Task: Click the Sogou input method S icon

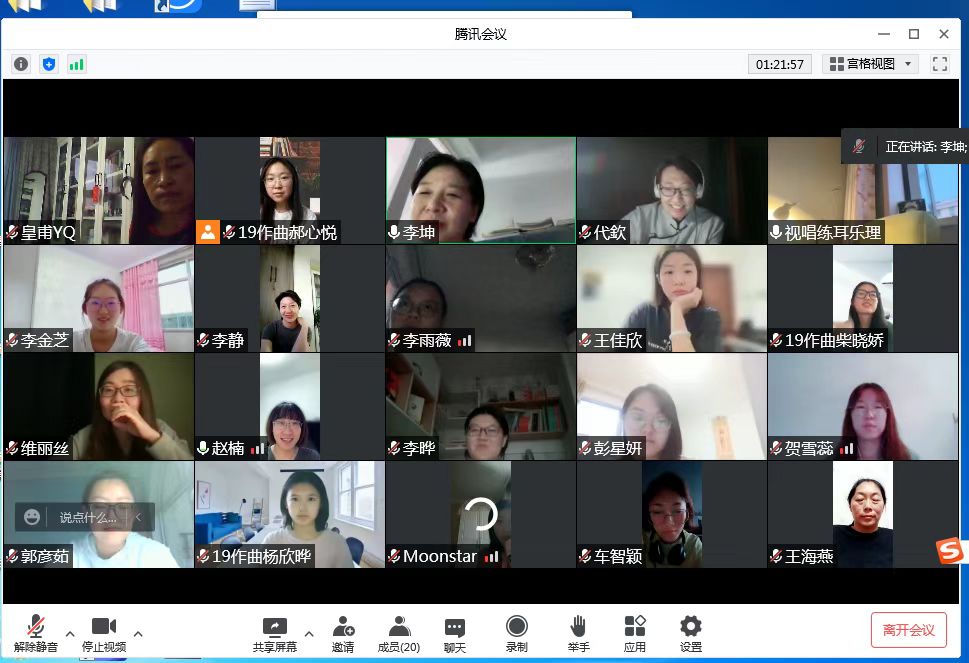Action: pyautogui.click(x=950, y=550)
